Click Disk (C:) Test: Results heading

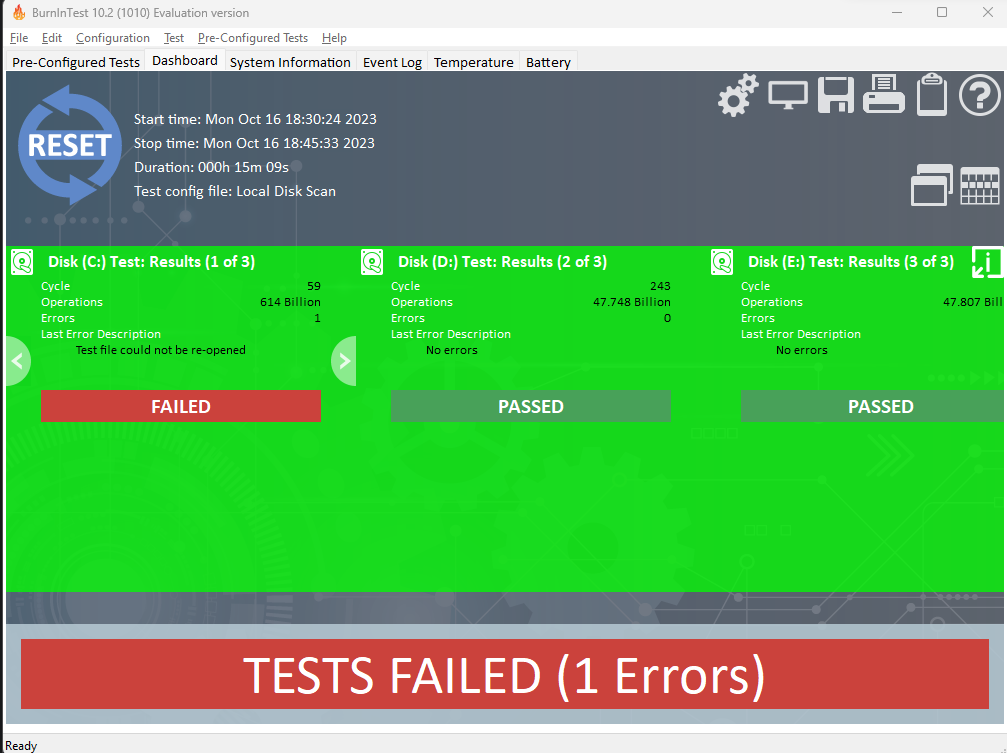(x=152, y=262)
